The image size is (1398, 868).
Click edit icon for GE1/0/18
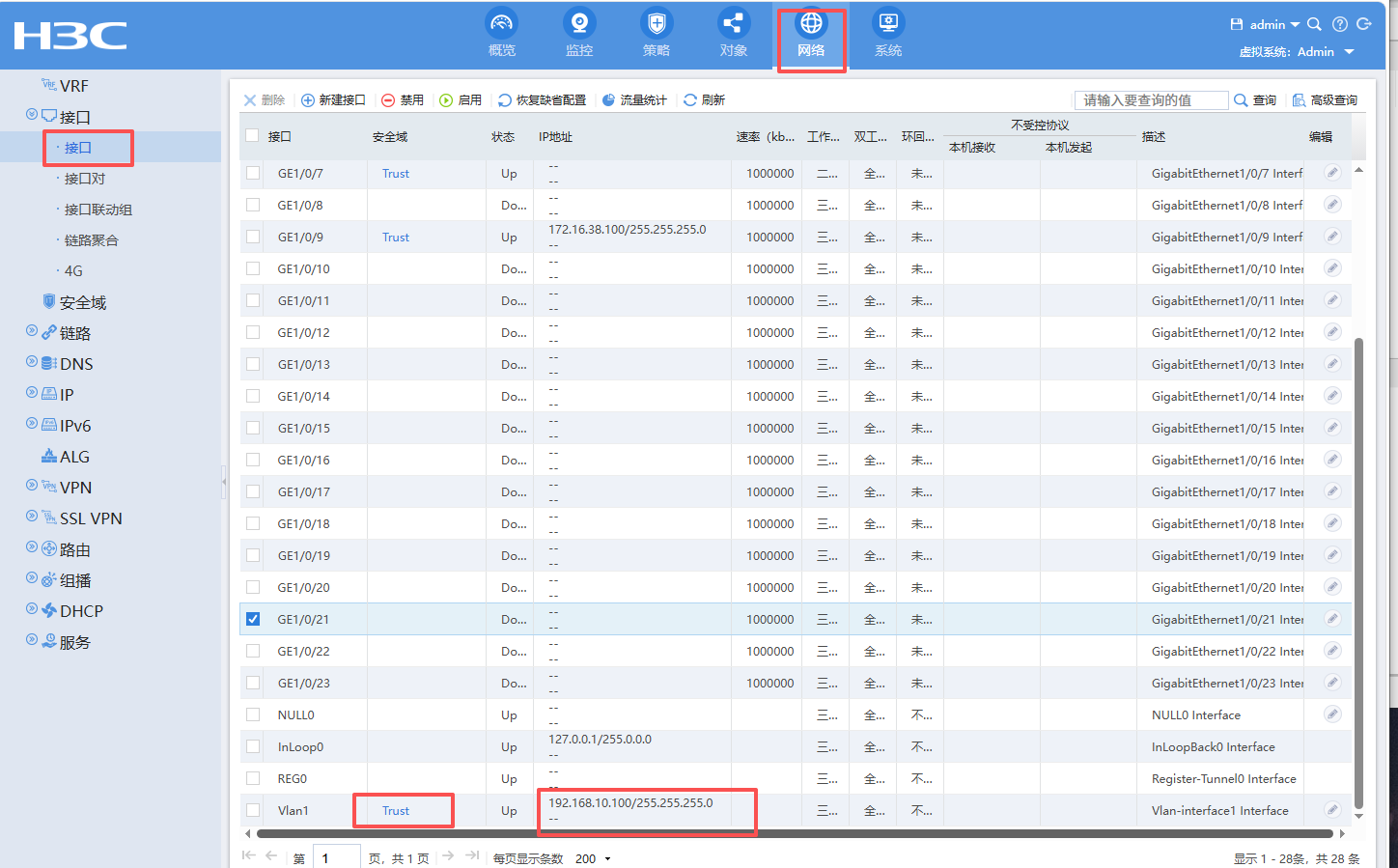(1332, 523)
